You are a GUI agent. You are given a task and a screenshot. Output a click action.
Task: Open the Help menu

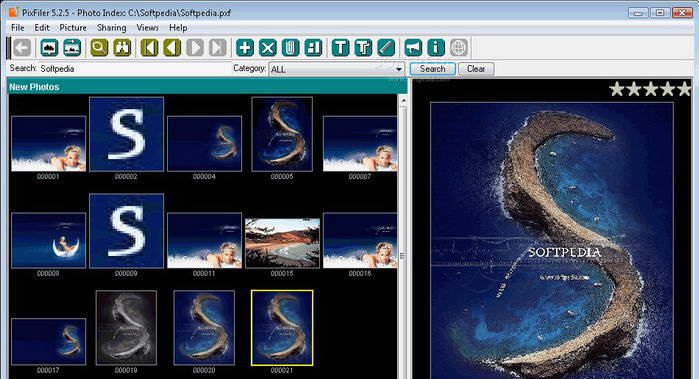178,28
